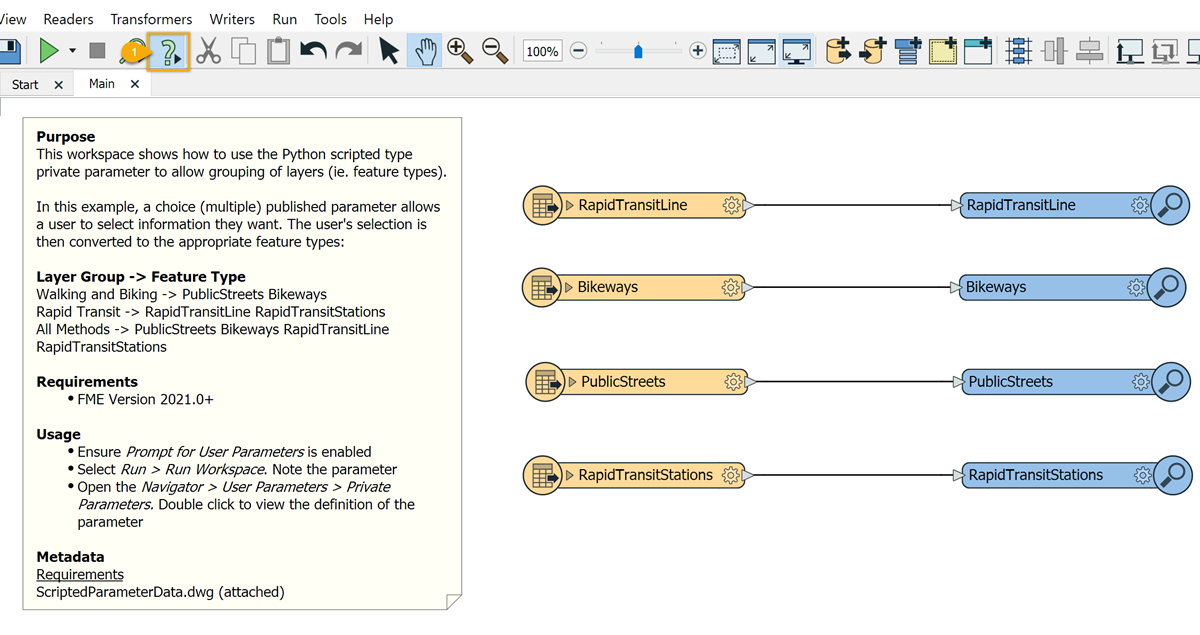Click the Undo arrow icon
The height and width of the screenshot is (635, 1200).
point(313,51)
